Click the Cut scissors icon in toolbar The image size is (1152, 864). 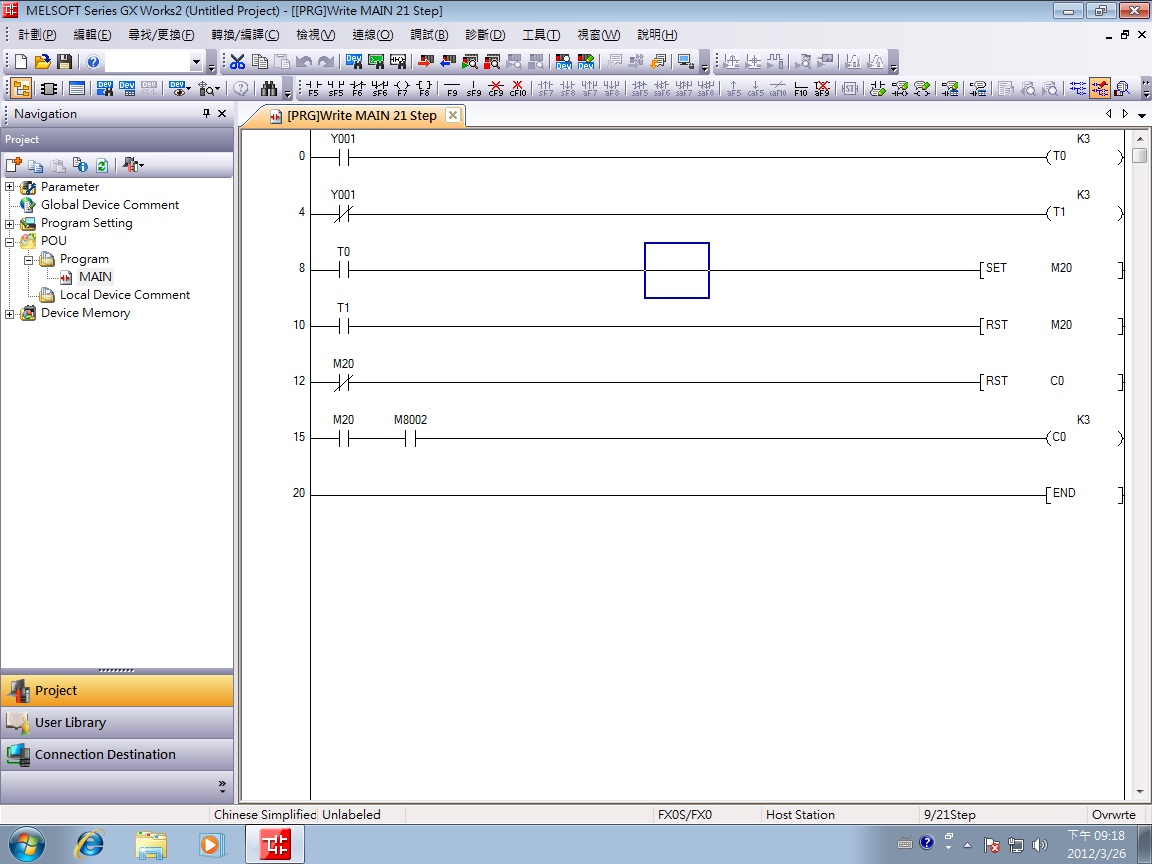(238, 62)
